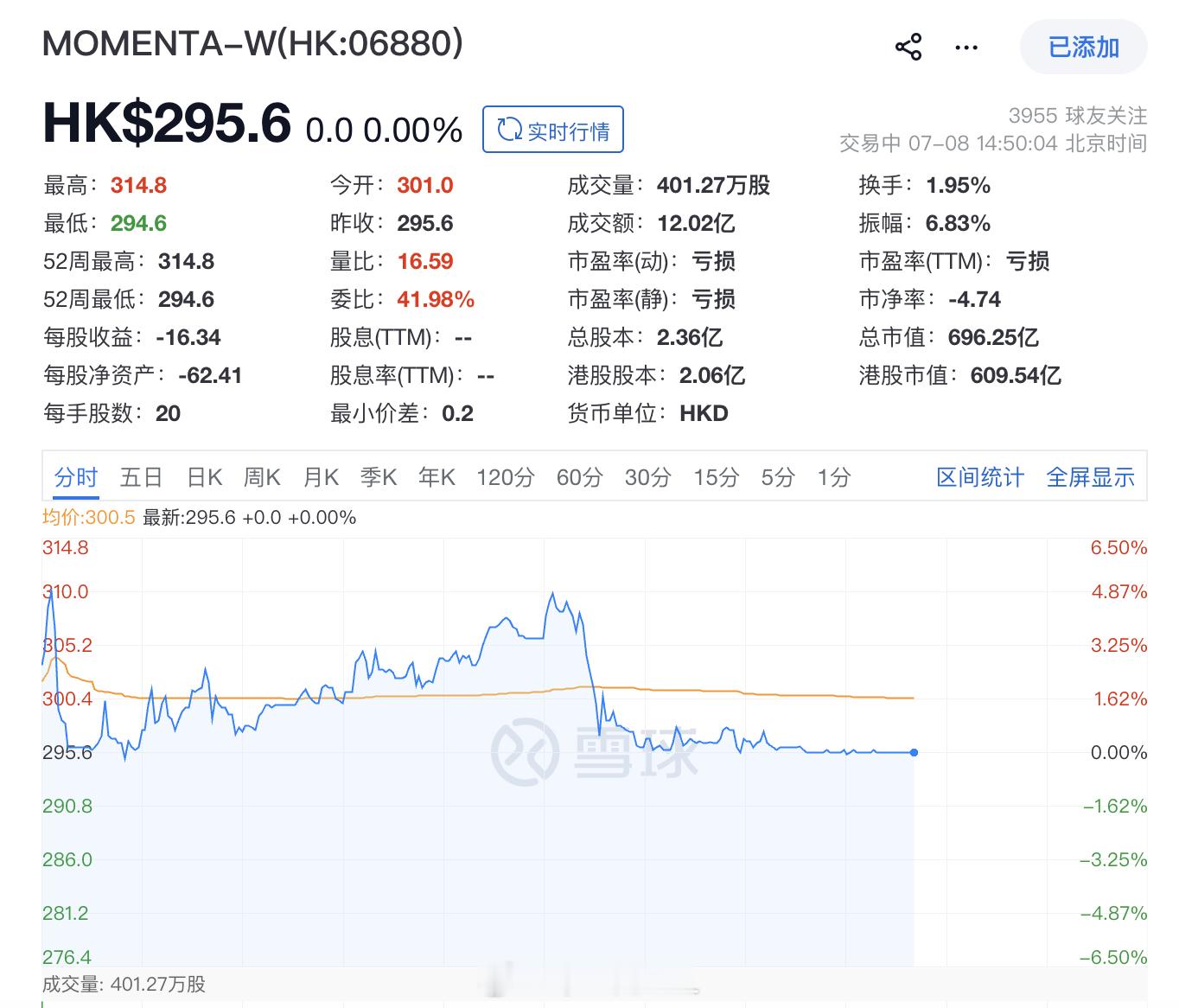Switch to the 日K tab
Viewport: 1179px width, 1008px height.
(205, 477)
